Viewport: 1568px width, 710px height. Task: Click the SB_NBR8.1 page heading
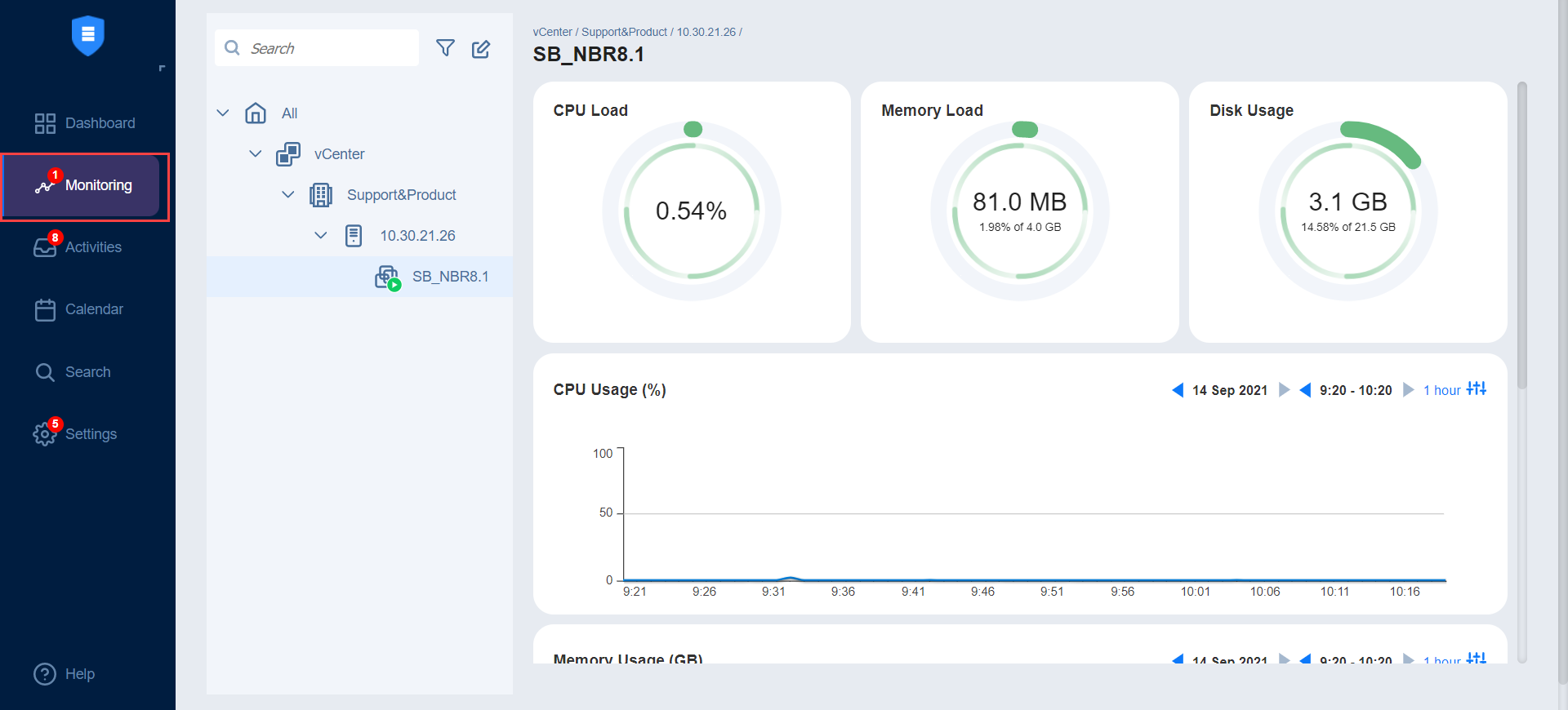pyautogui.click(x=588, y=55)
